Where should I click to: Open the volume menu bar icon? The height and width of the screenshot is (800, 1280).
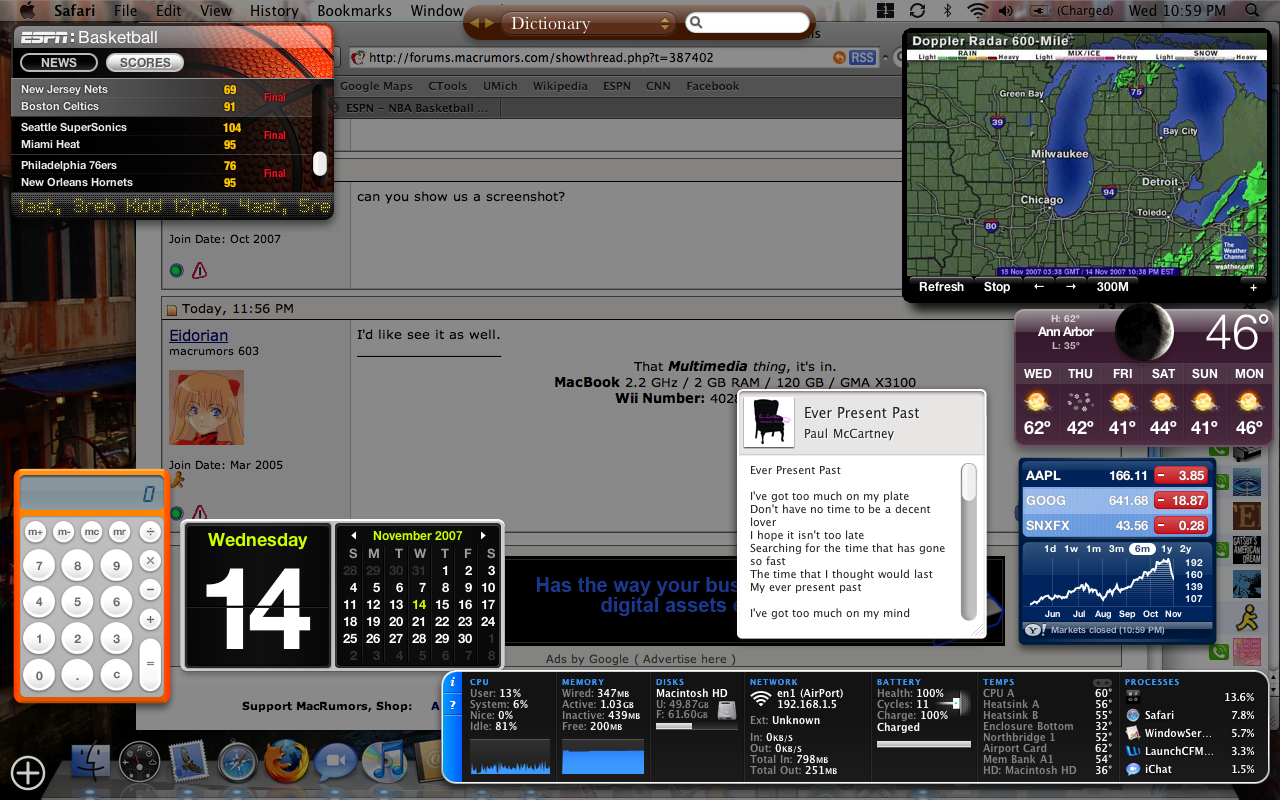(1007, 11)
